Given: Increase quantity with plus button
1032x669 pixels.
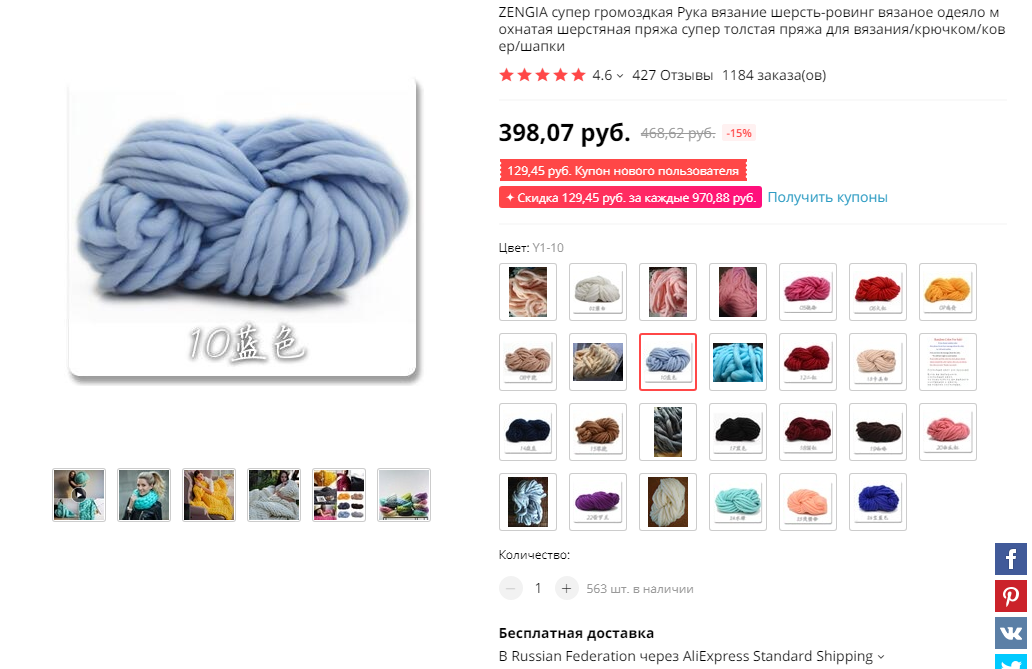Looking at the screenshot, I should pos(566,588).
